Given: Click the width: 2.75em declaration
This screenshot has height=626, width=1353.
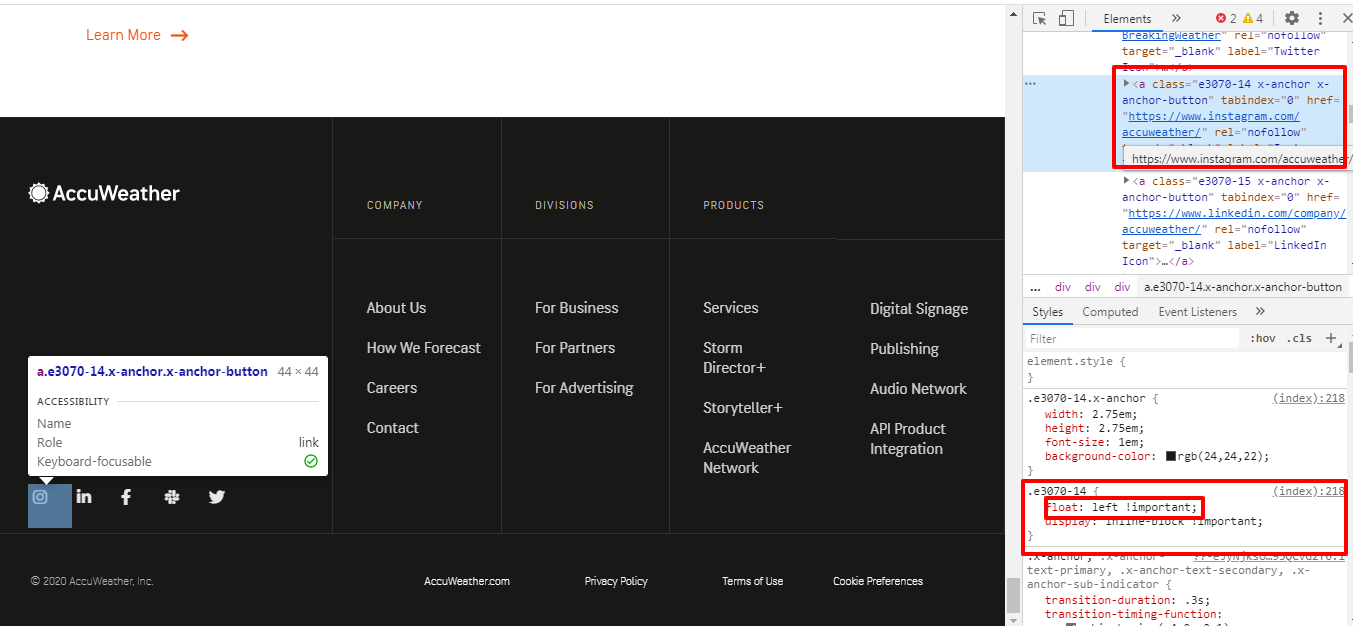Looking at the screenshot, I should [x=1091, y=414].
